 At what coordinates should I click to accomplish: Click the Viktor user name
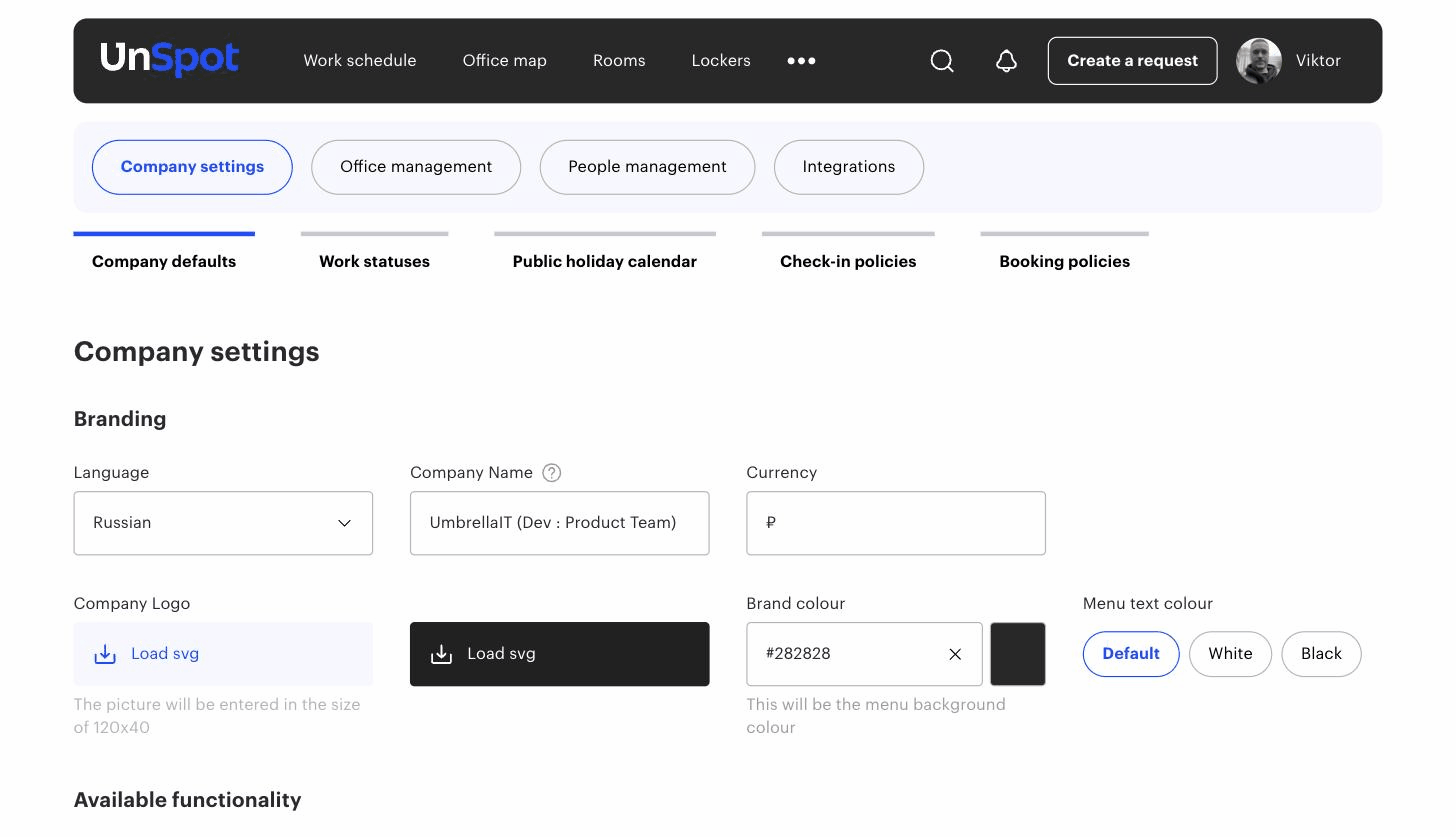1318,61
